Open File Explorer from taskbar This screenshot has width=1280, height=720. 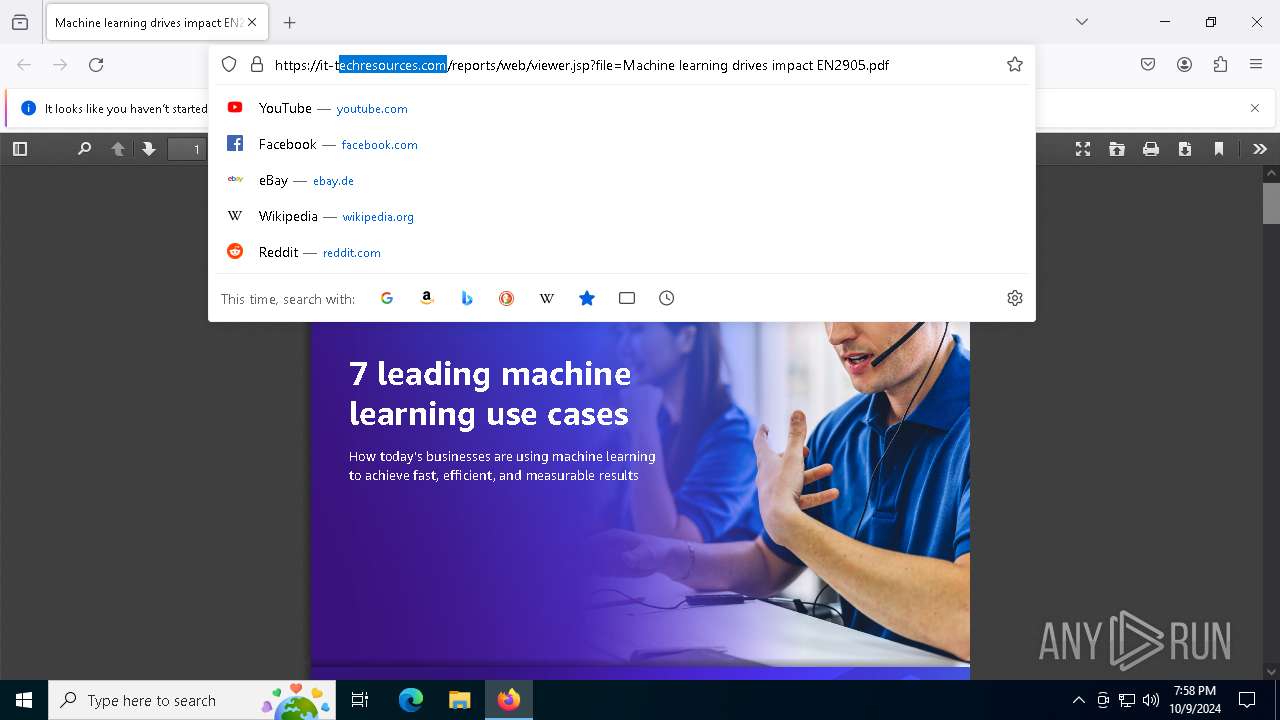pos(459,700)
